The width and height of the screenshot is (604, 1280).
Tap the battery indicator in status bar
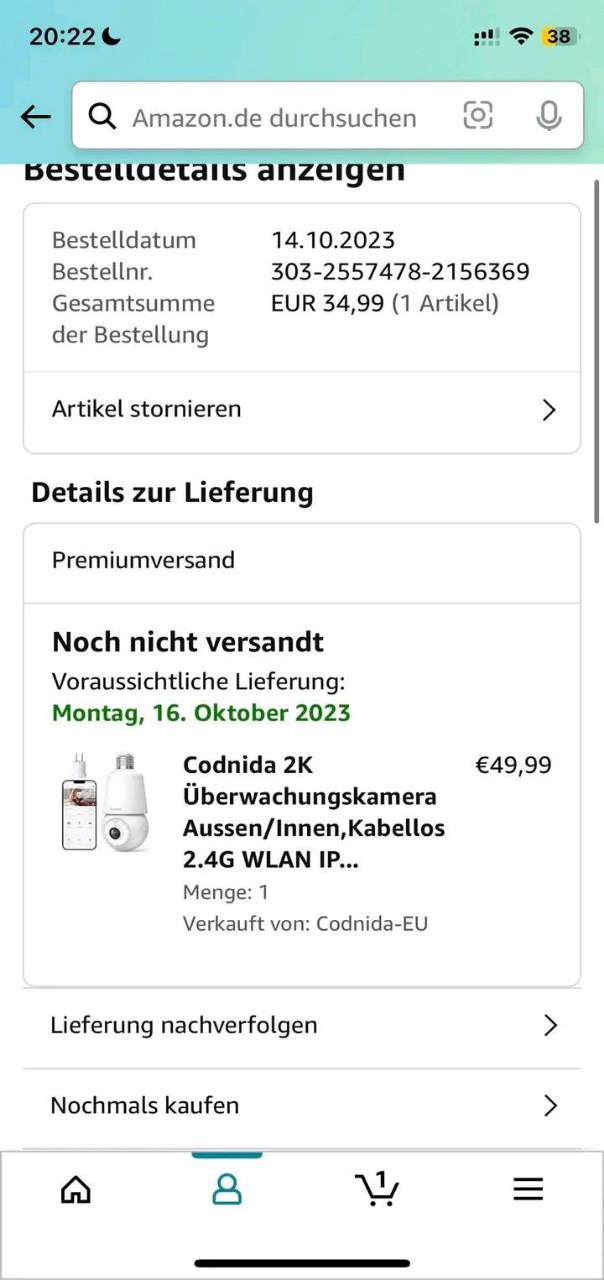click(558, 37)
